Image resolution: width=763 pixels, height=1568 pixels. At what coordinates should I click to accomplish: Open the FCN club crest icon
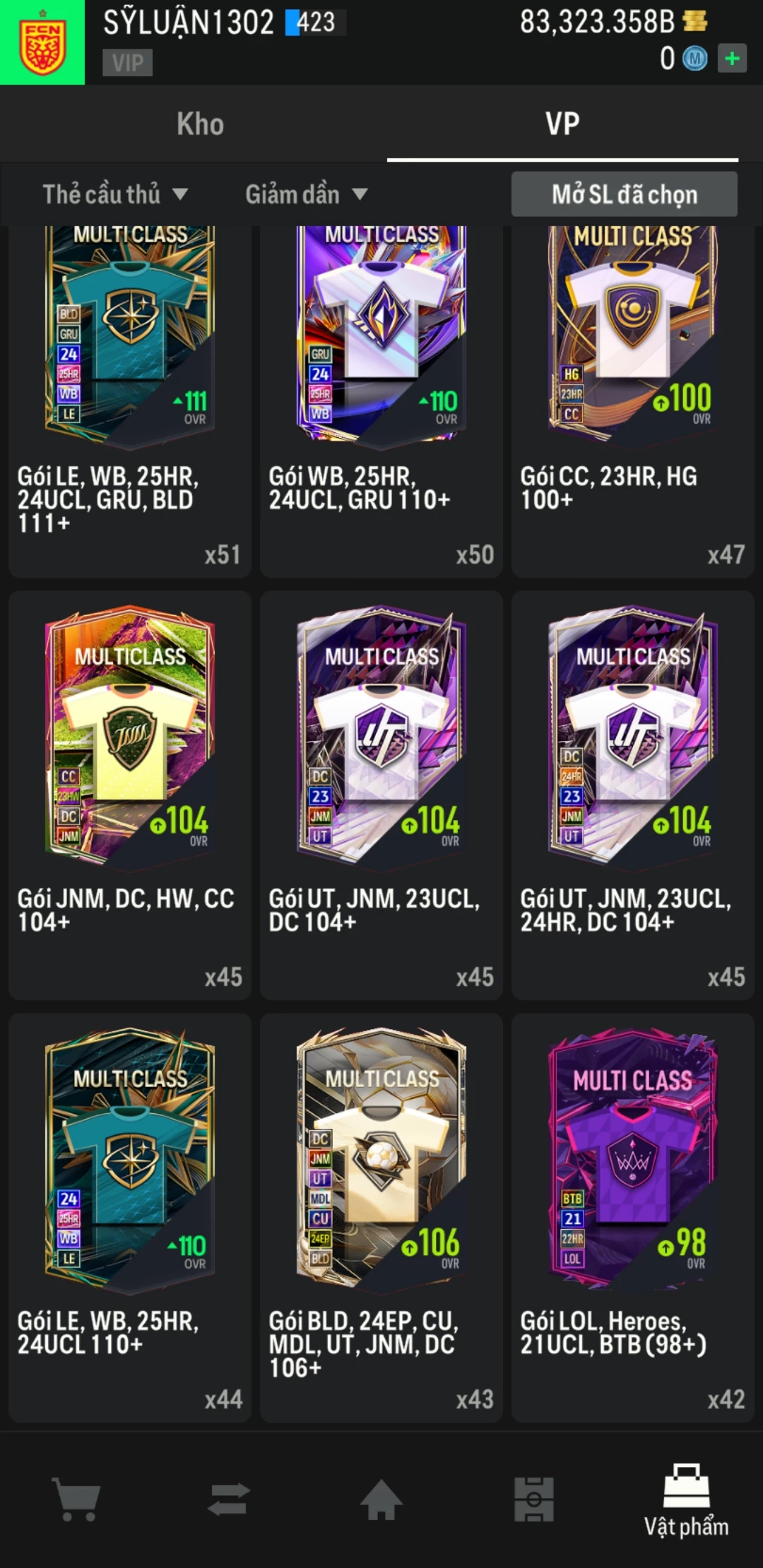[42, 42]
